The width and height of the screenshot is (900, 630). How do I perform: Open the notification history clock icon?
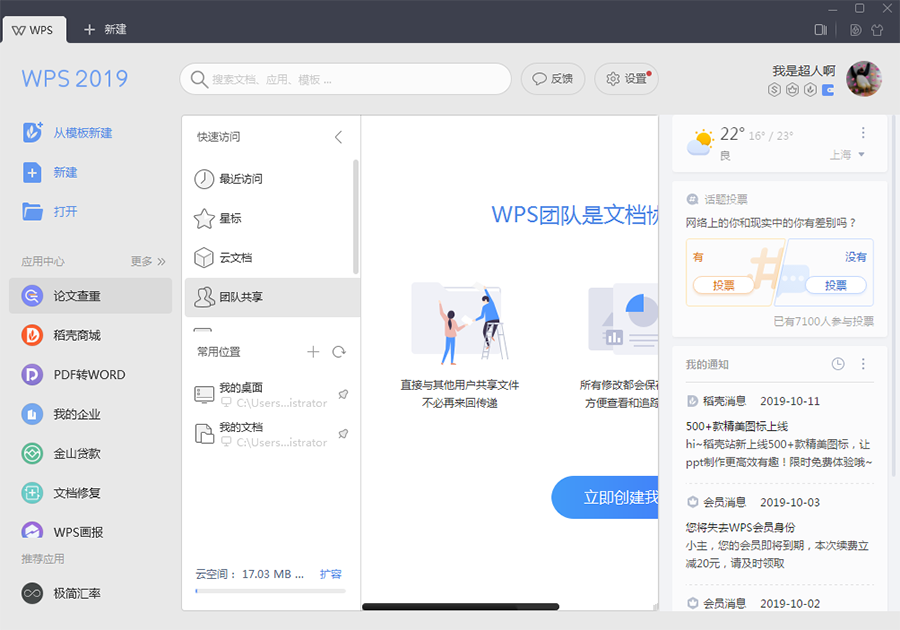pos(838,364)
